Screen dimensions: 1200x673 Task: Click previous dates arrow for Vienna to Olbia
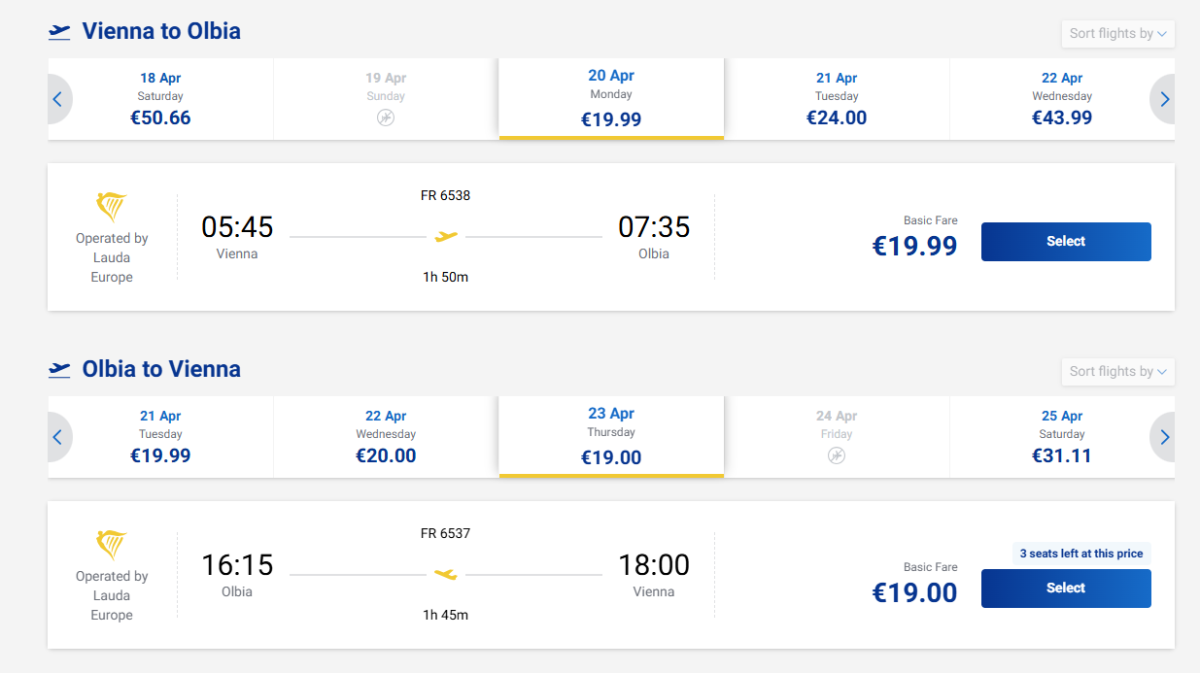58,99
